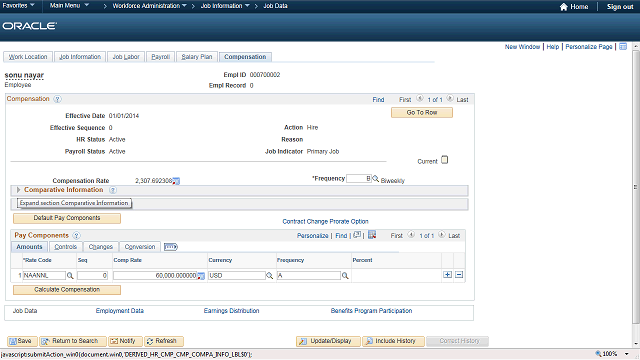Download Pay Components grid to spreadsheet icon

point(372,235)
